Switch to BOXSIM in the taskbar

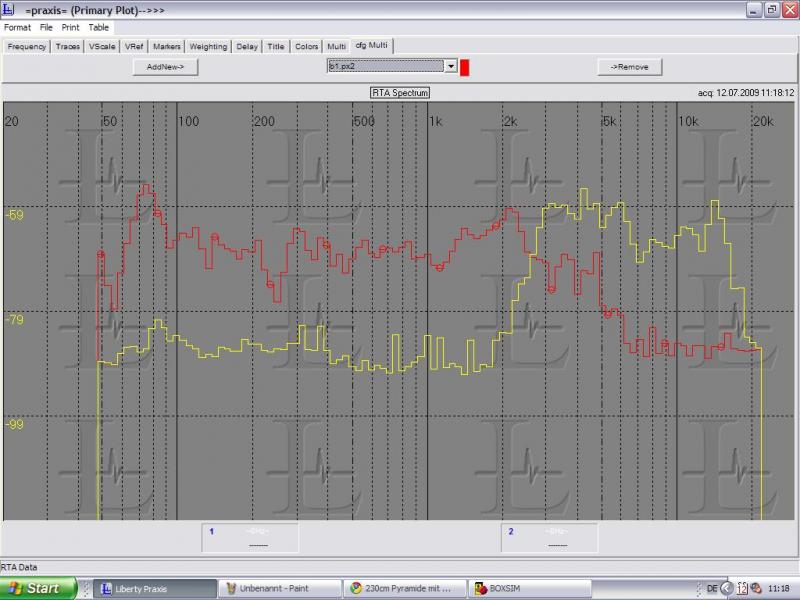pos(530,589)
